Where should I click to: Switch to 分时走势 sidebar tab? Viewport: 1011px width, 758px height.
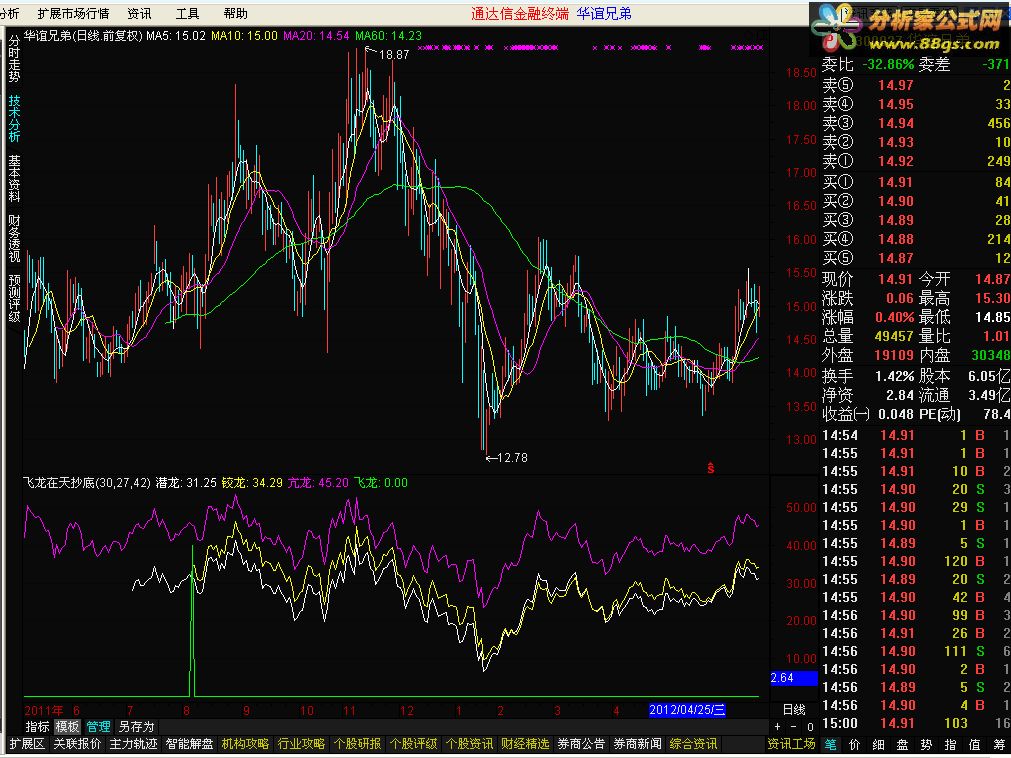coord(14,59)
